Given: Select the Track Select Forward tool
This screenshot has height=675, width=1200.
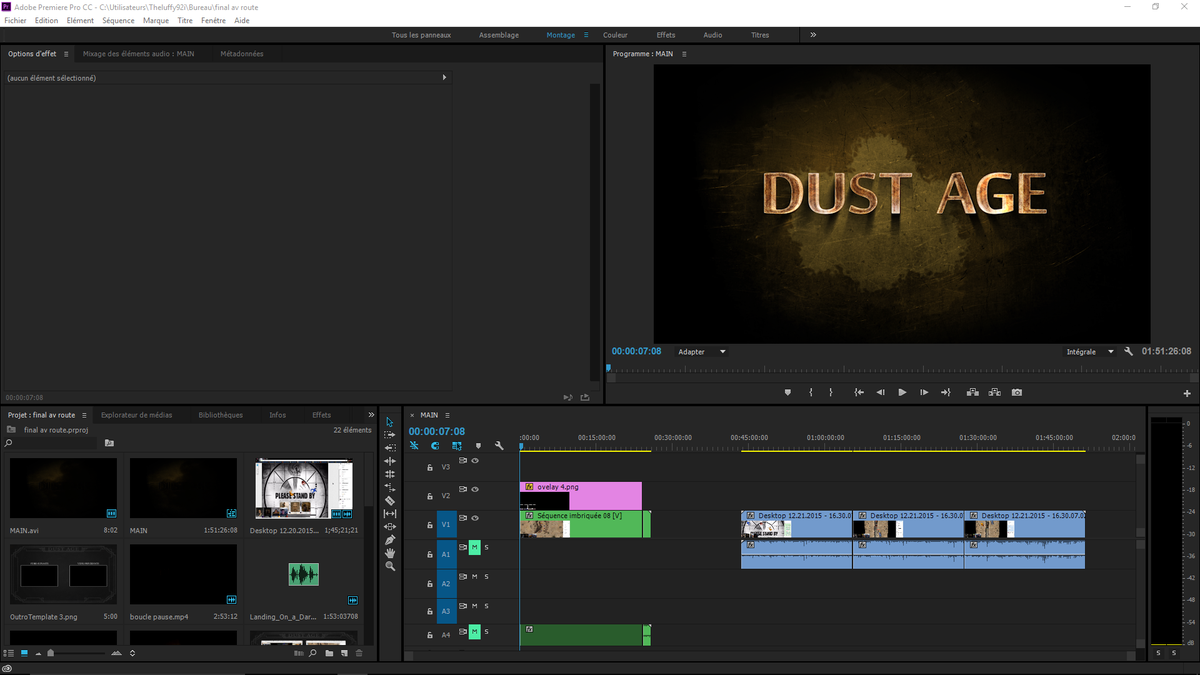Looking at the screenshot, I should pyautogui.click(x=390, y=435).
